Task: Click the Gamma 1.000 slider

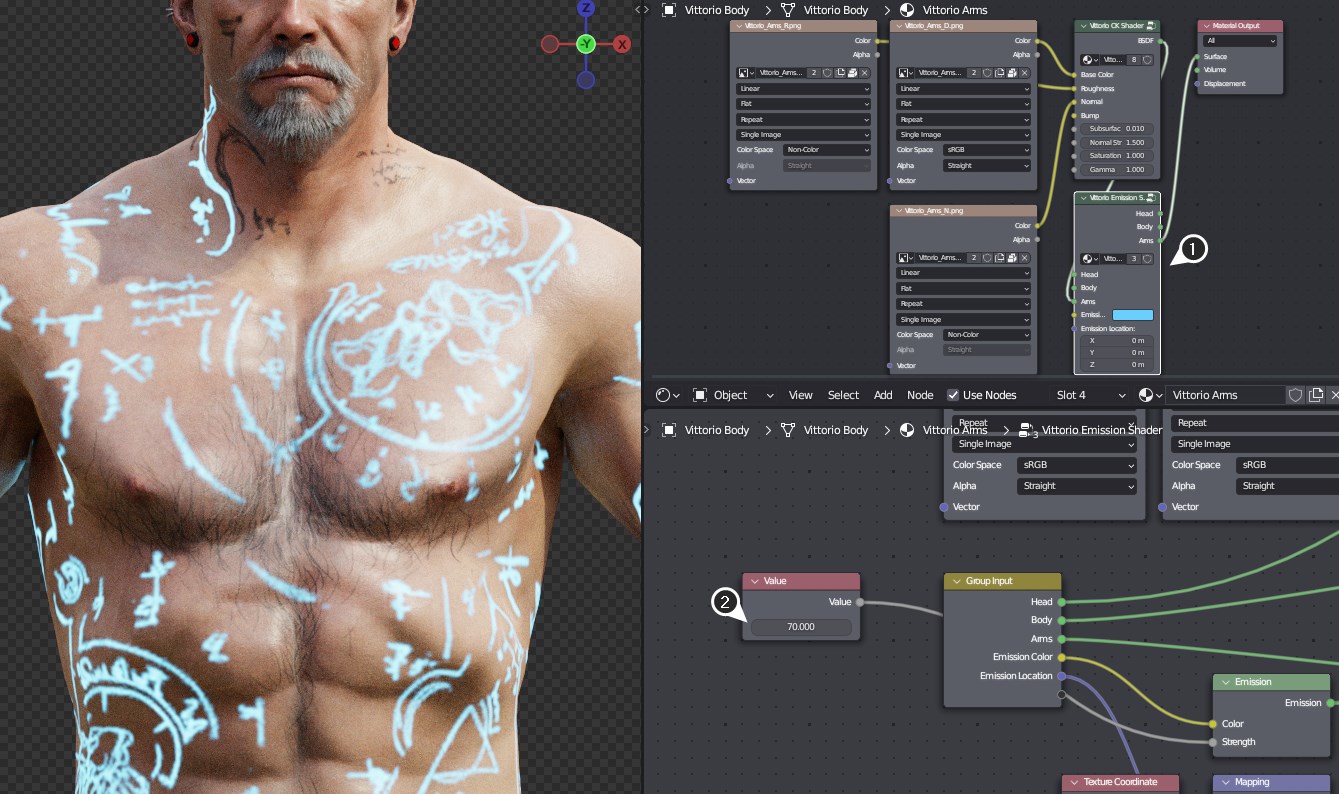Action: [x=1117, y=169]
